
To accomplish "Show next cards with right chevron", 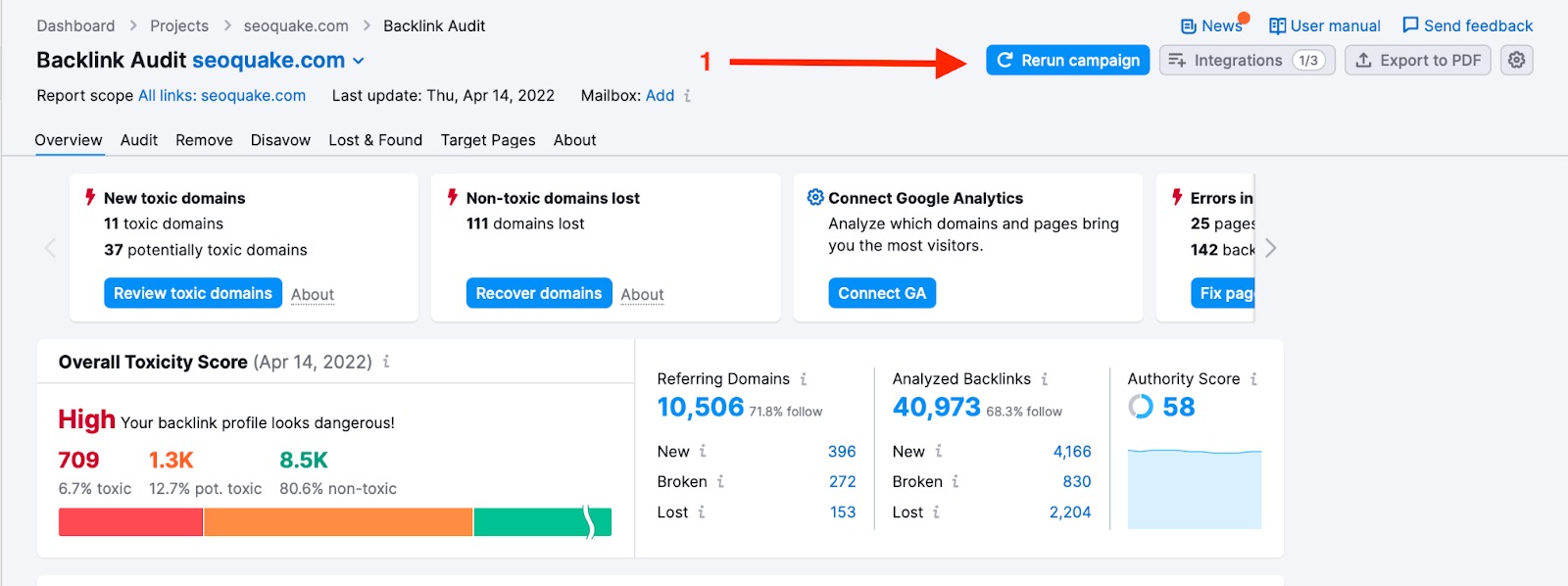I will (x=1271, y=248).
